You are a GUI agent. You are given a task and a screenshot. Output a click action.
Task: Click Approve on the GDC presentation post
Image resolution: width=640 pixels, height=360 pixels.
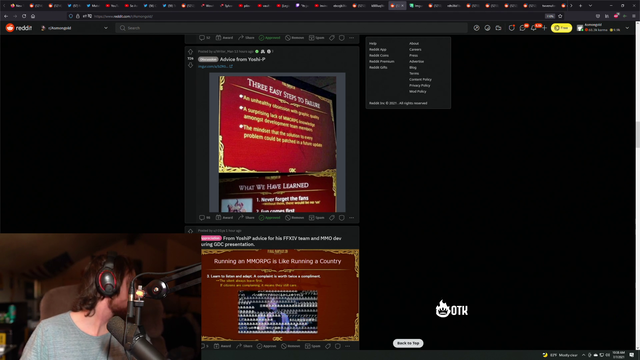pos(267,346)
